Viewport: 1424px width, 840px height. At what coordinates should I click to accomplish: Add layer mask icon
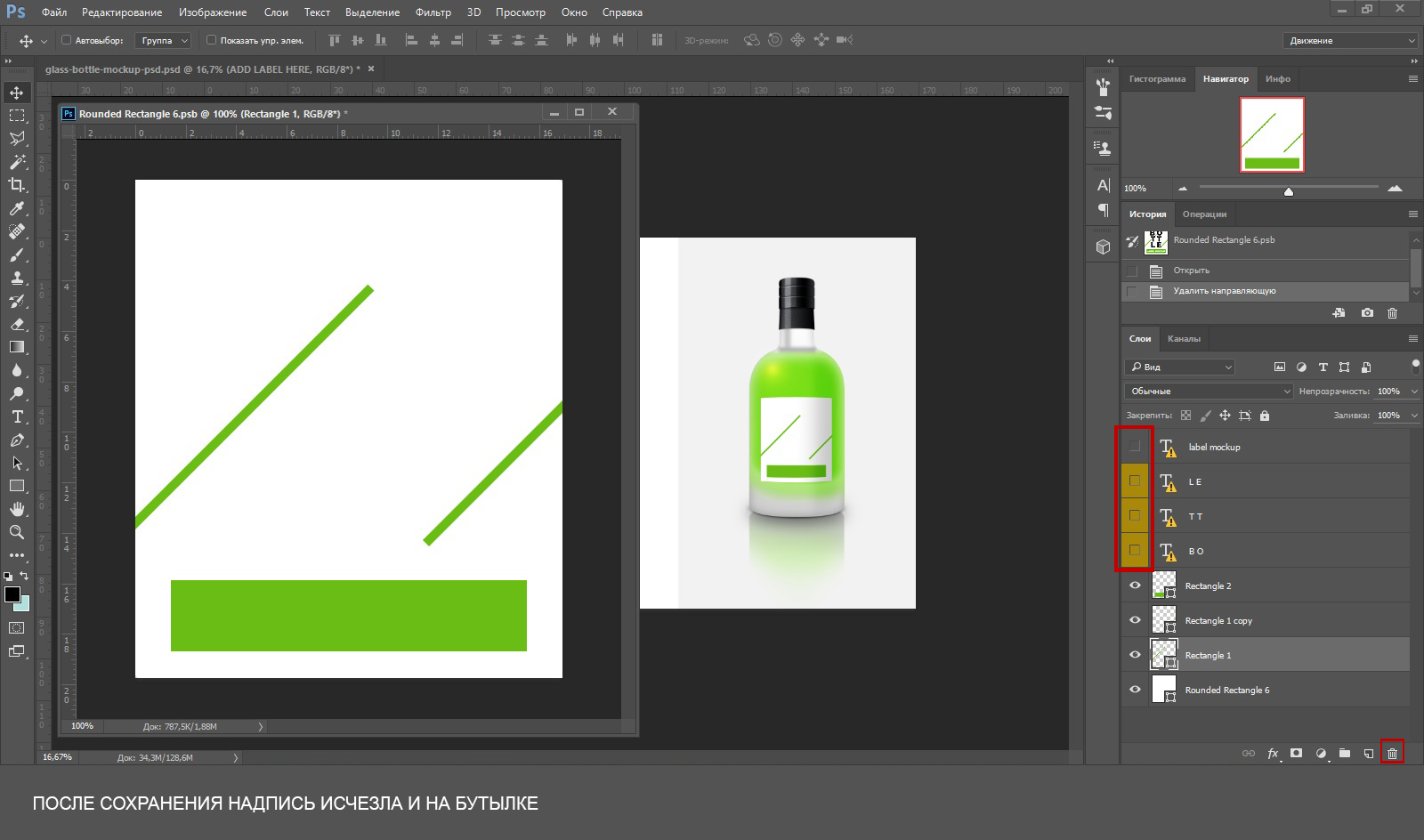[1297, 754]
